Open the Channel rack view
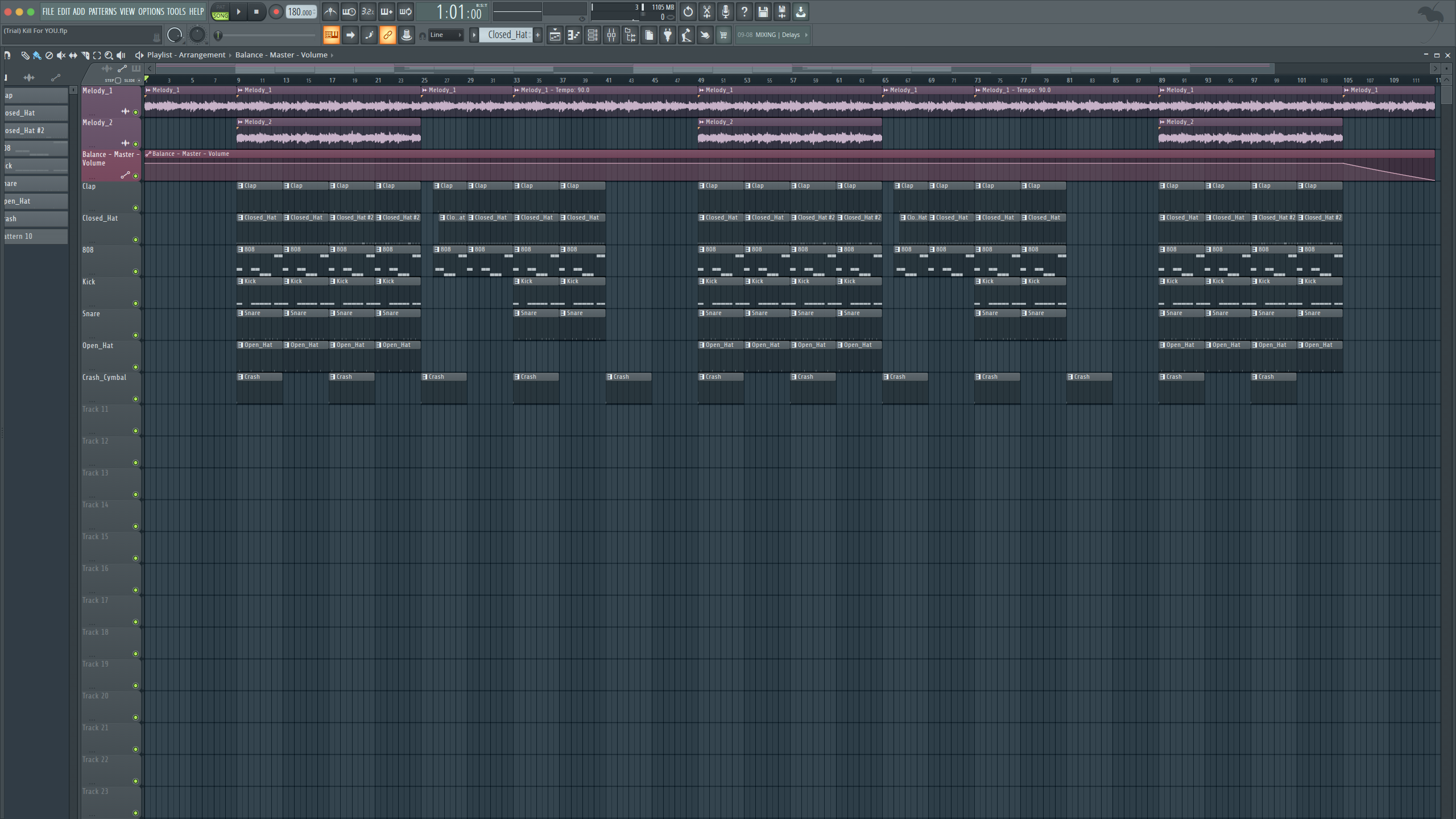Image resolution: width=1456 pixels, height=819 pixels. (x=593, y=35)
